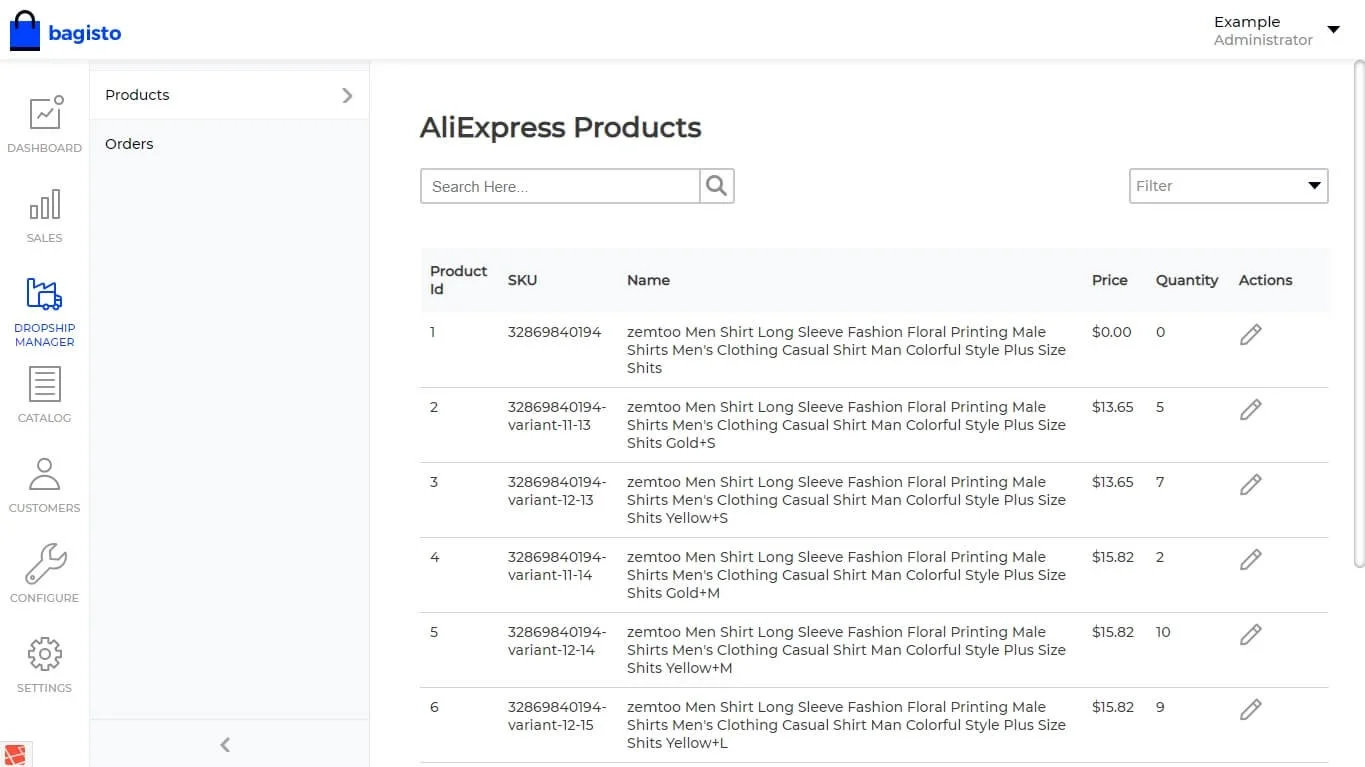
Task: Click the bagisto logo
Action: coord(66,31)
